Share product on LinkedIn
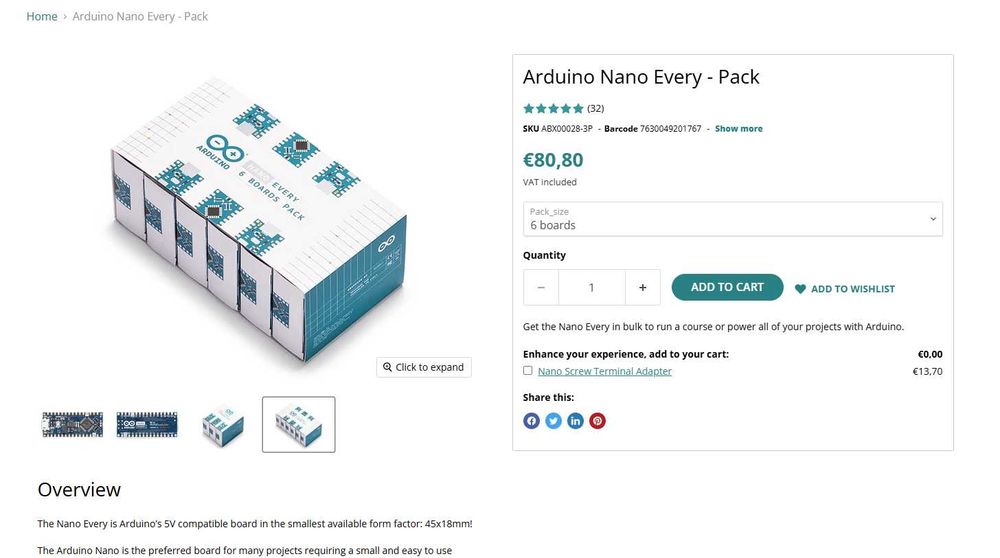Image resolution: width=1000 pixels, height=558 pixels. (x=575, y=421)
